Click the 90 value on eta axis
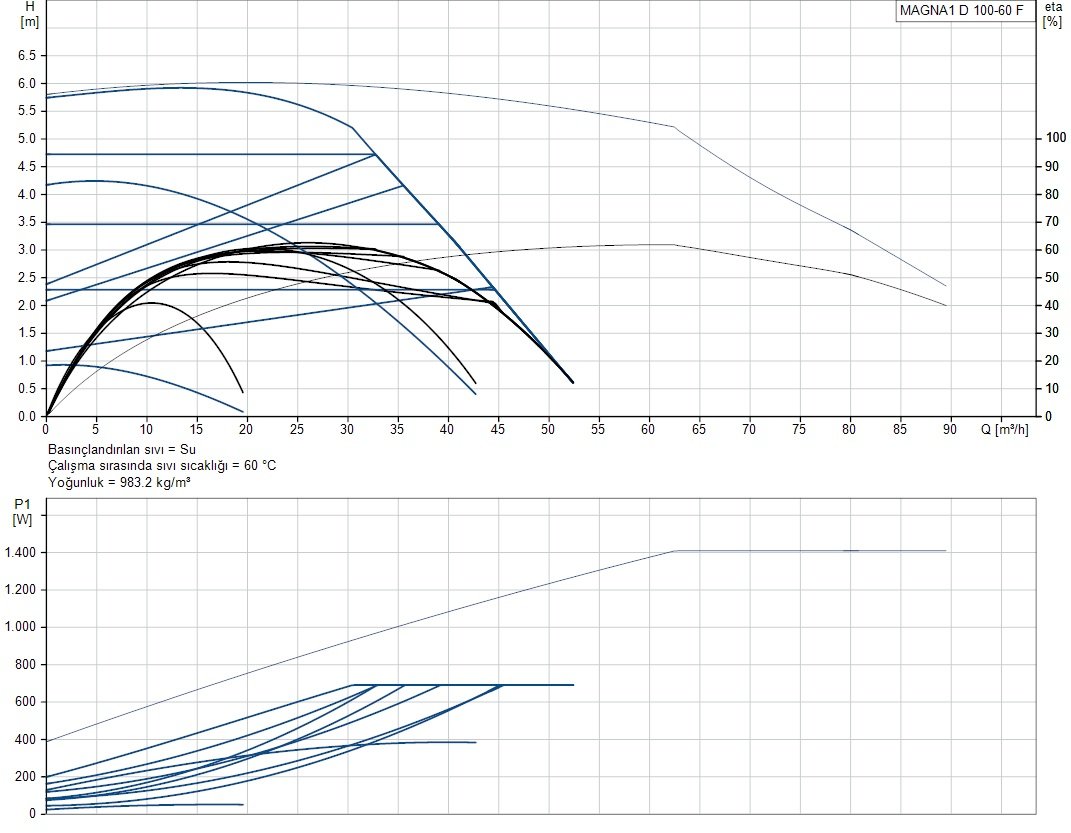1071x833 pixels. click(1052, 167)
